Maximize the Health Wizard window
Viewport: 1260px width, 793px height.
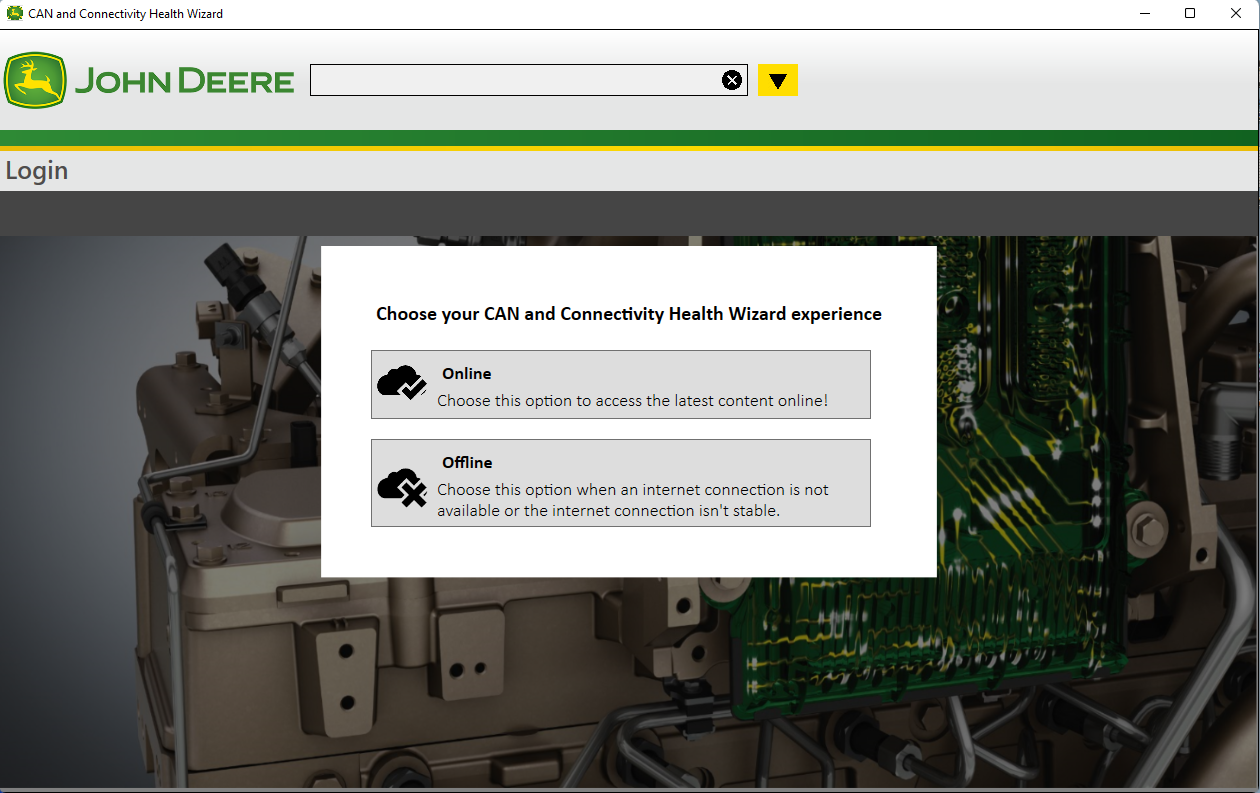pyautogui.click(x=1190, y=14)
